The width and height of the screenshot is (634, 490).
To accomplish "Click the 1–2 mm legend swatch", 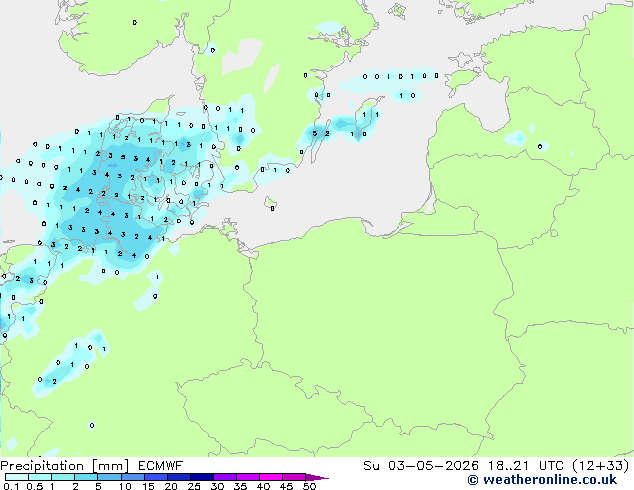I will point(63,477).
